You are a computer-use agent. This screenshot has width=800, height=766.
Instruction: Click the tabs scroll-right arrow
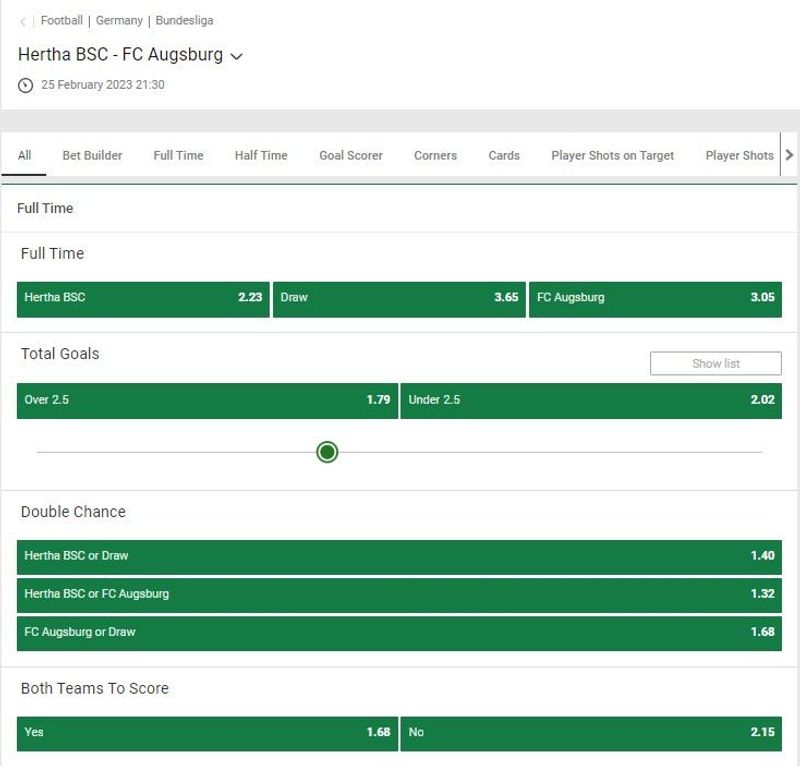point(789,155)
